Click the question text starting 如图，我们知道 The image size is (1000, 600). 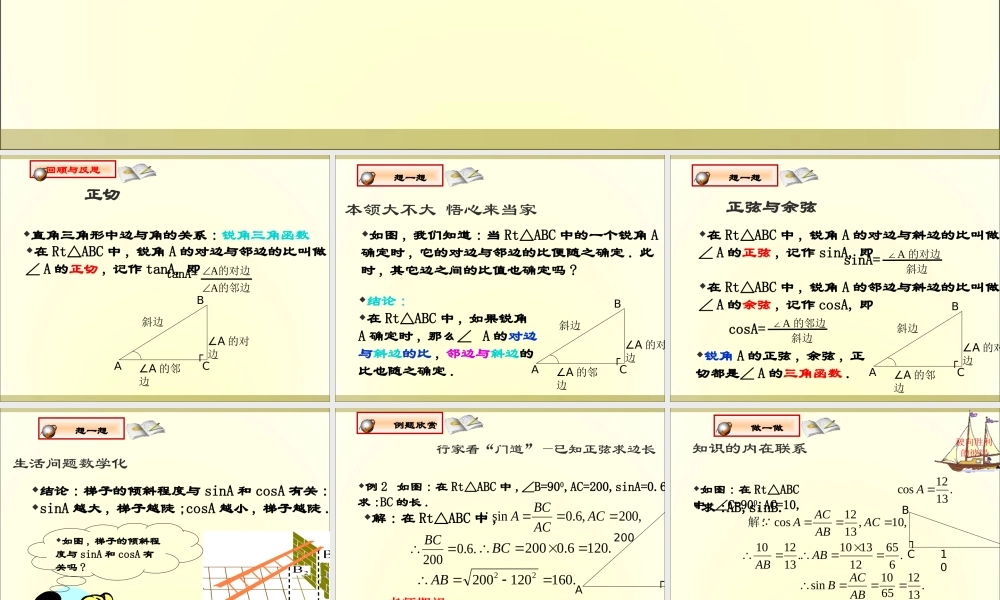[510, 252]
